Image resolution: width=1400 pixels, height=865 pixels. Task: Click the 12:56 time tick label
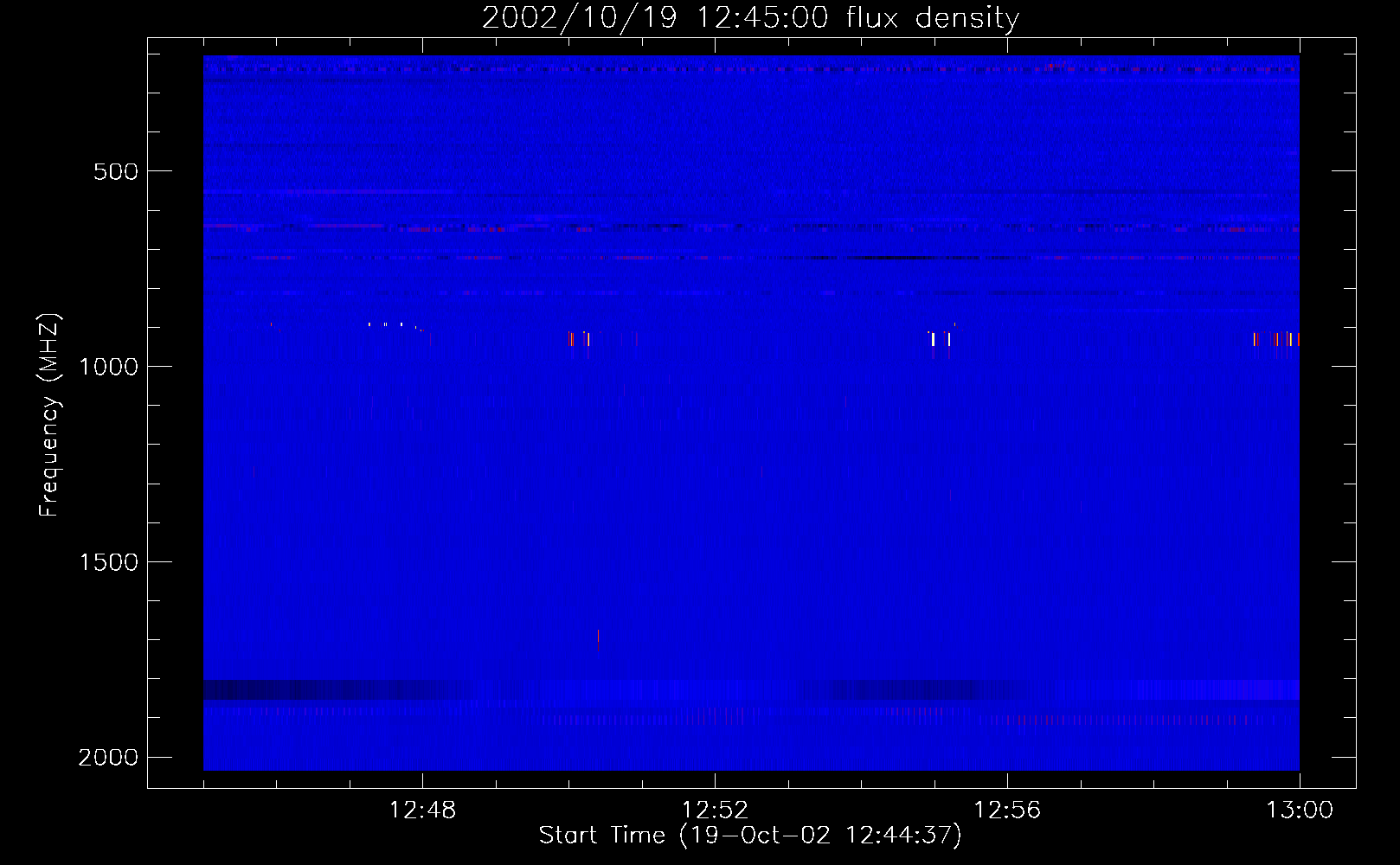[1007, 811]
